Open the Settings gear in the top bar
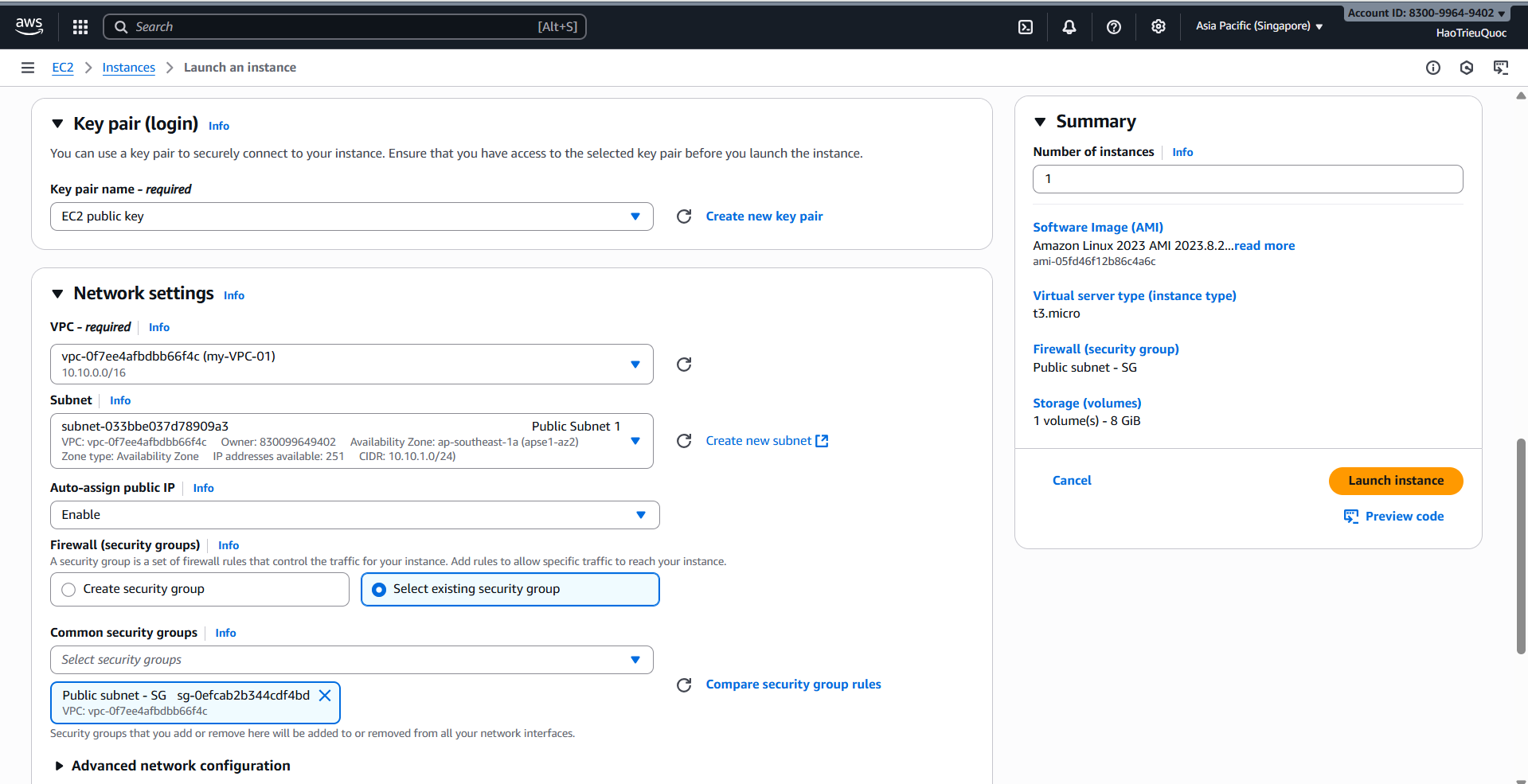This screenshot has width=1528, height=784. (1158, 26)
